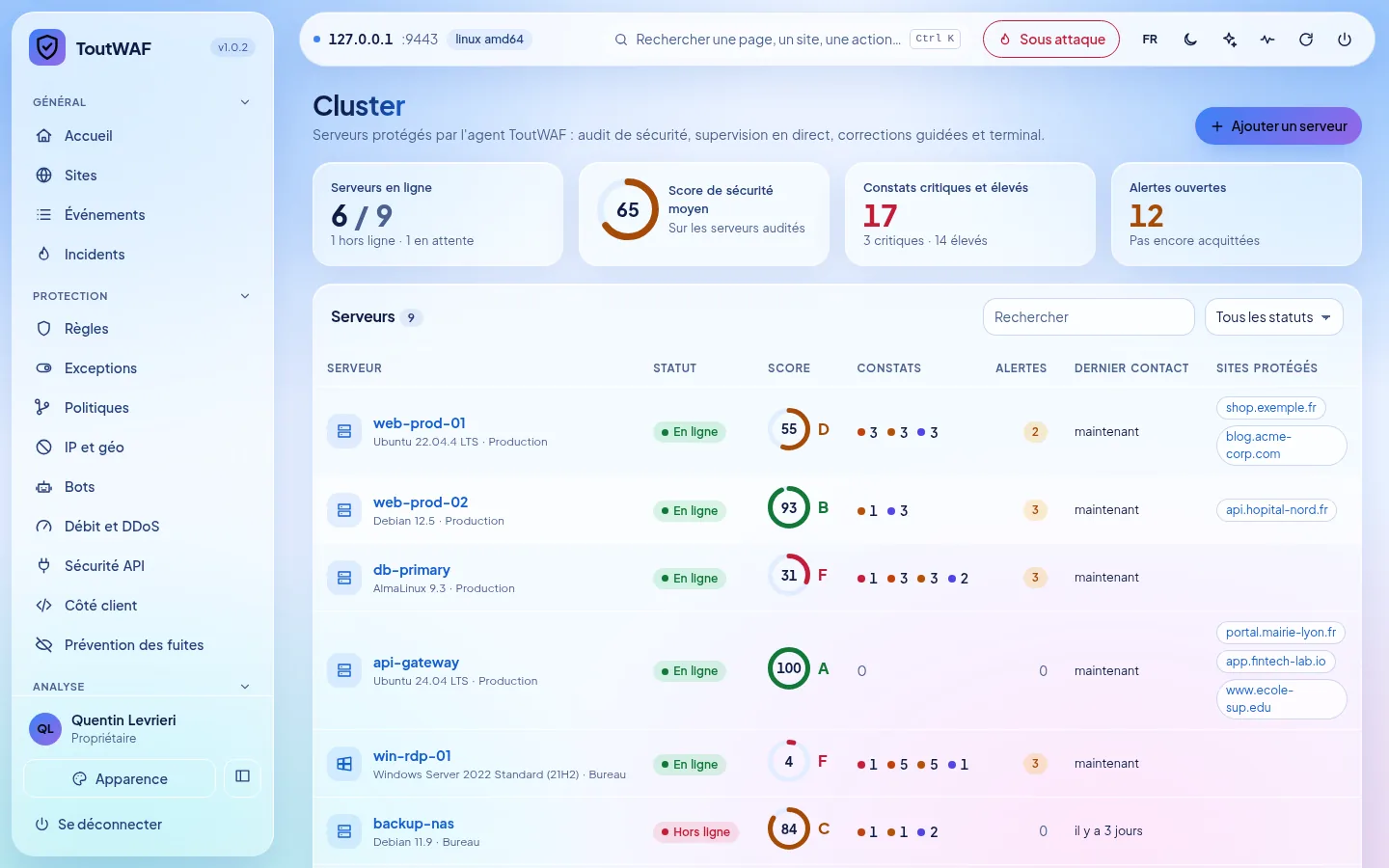Collapse the ANALYSE section chevron
Image resolution: width=1389 pixels, height=868 pixels.
[x=245, y=687]
